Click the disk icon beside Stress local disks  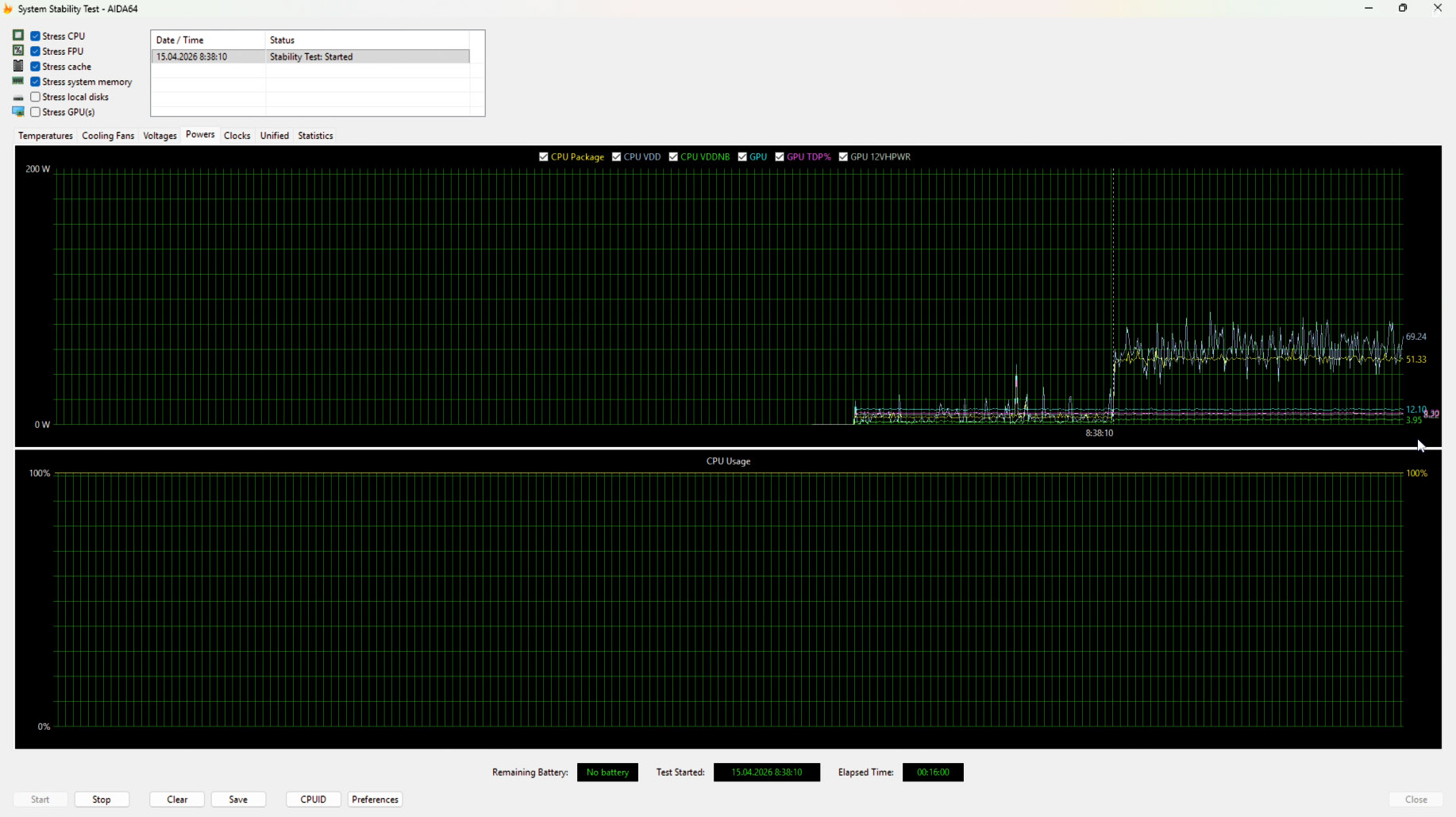click(x=18, y=97)
